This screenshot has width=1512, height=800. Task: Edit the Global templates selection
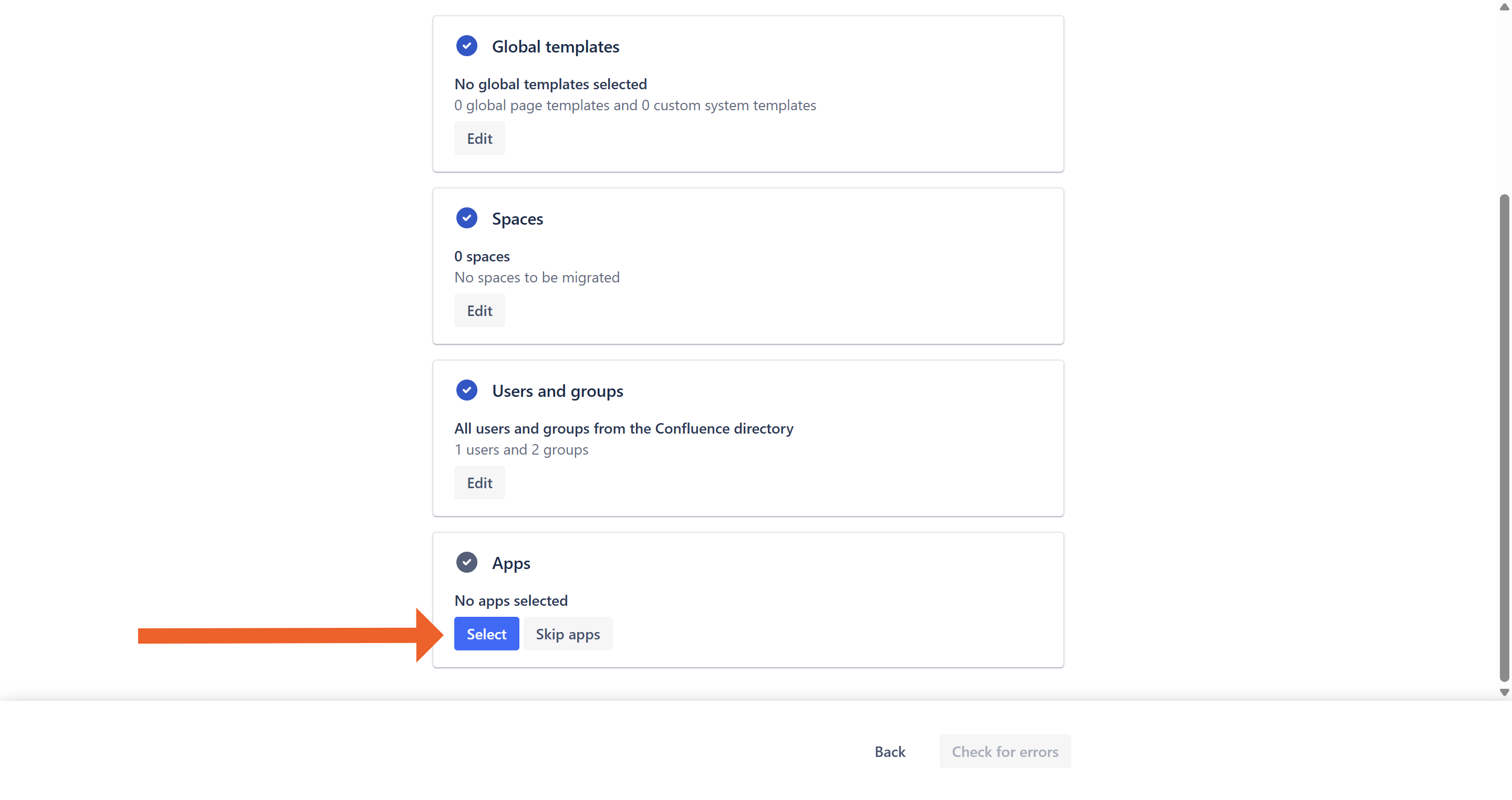pos(479,139)
